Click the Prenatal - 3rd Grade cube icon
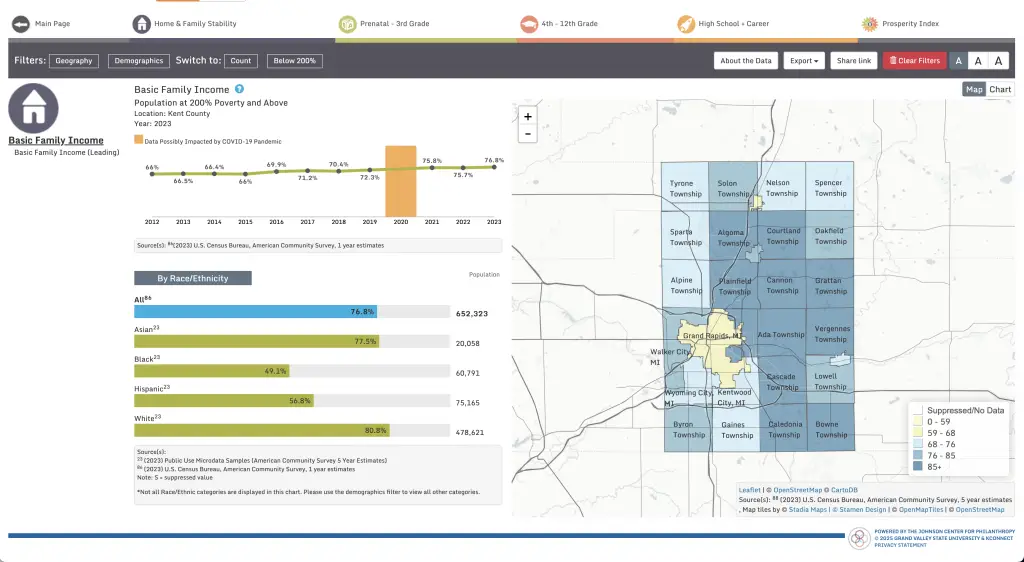Image resolution: width=1024 pixels, height=562 pixels. pyautogui.click(x=347, y=23)
